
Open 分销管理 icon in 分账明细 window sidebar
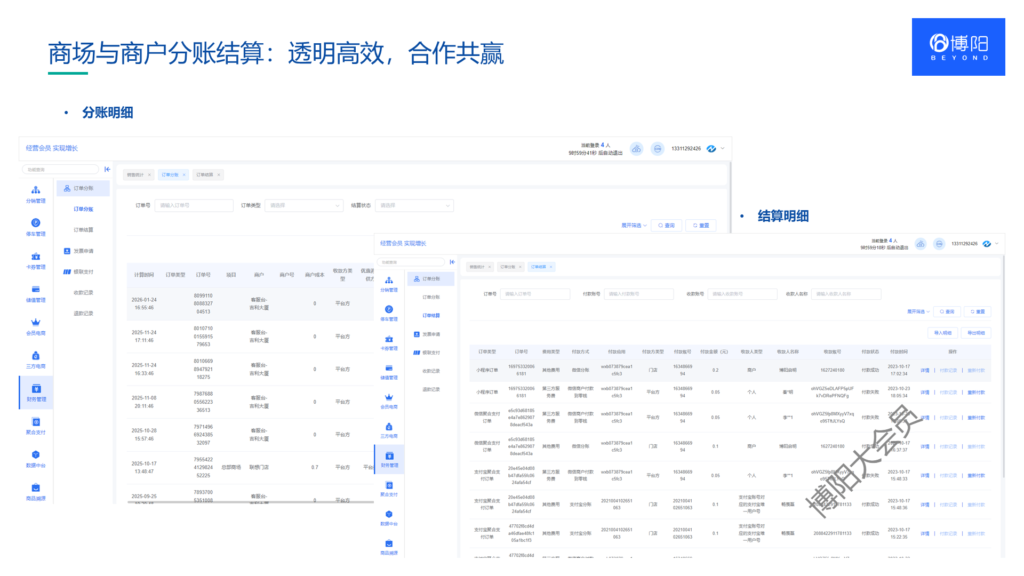point(35,190)
